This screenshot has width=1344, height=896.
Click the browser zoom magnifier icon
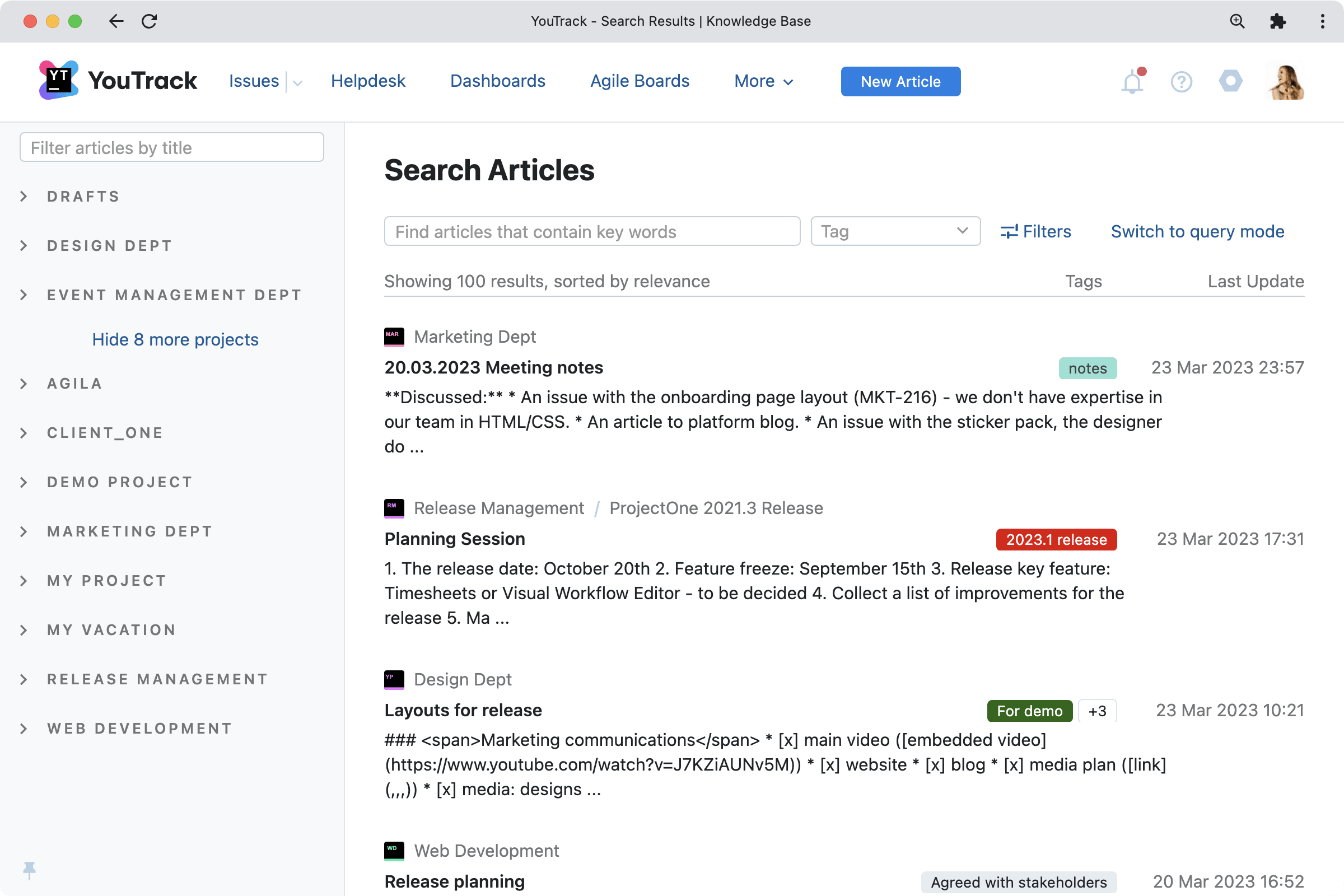[1237, 21]
